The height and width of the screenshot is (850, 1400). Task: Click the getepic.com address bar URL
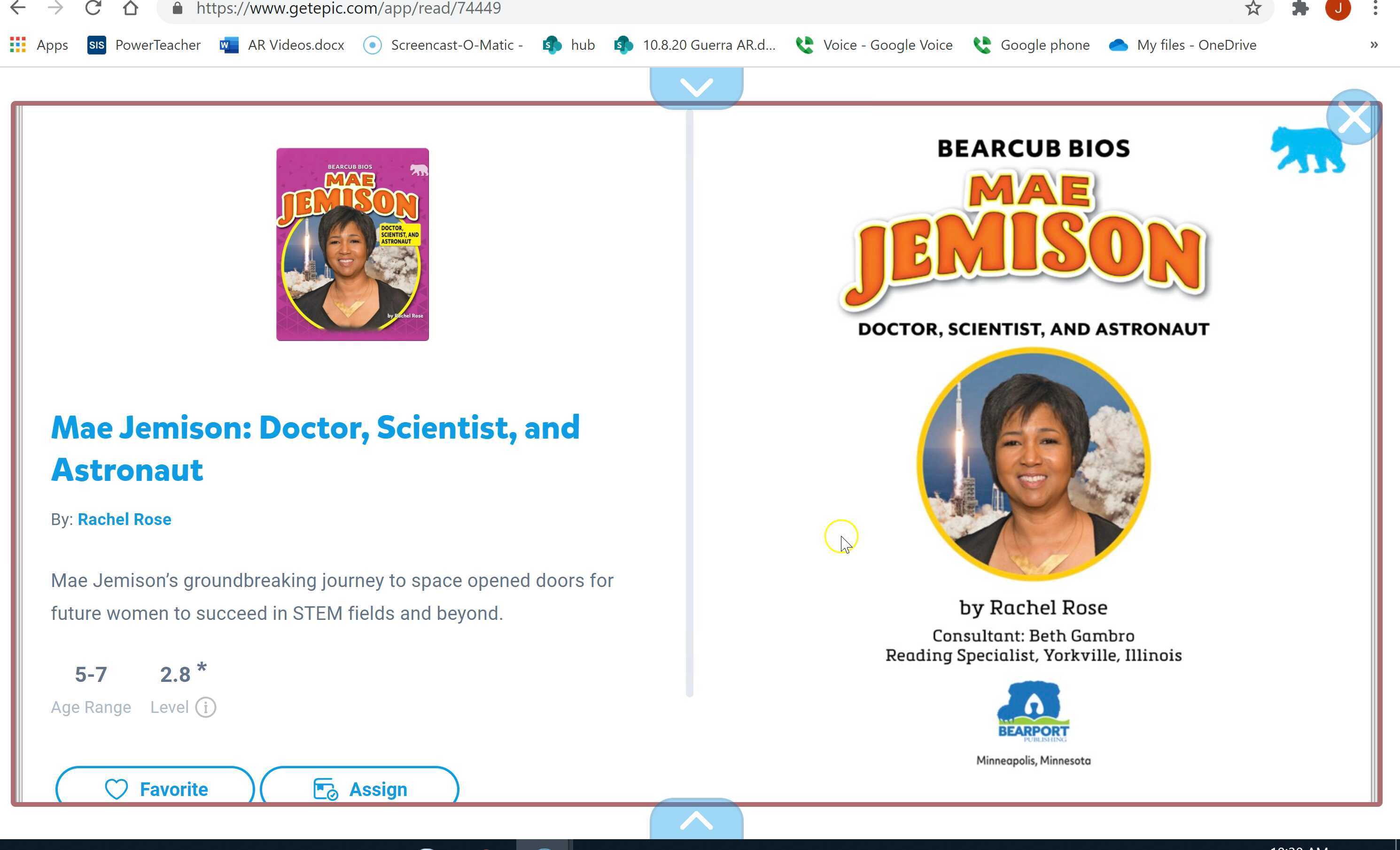tap(348, 8)
